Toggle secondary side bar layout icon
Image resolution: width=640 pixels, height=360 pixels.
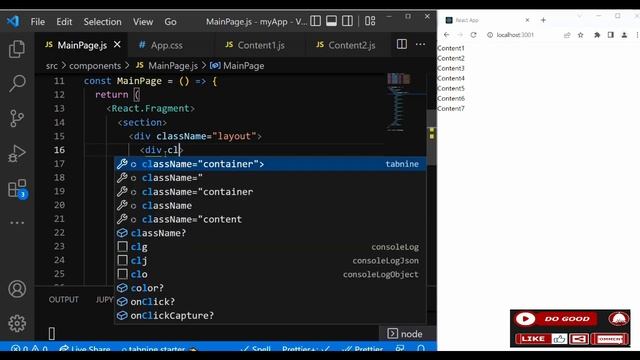click(347, 21)
